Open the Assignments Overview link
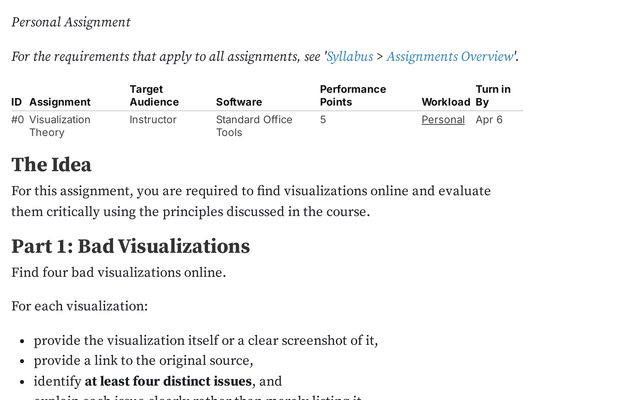The height and width of the screenshot is (400, 640). (450, 57)
